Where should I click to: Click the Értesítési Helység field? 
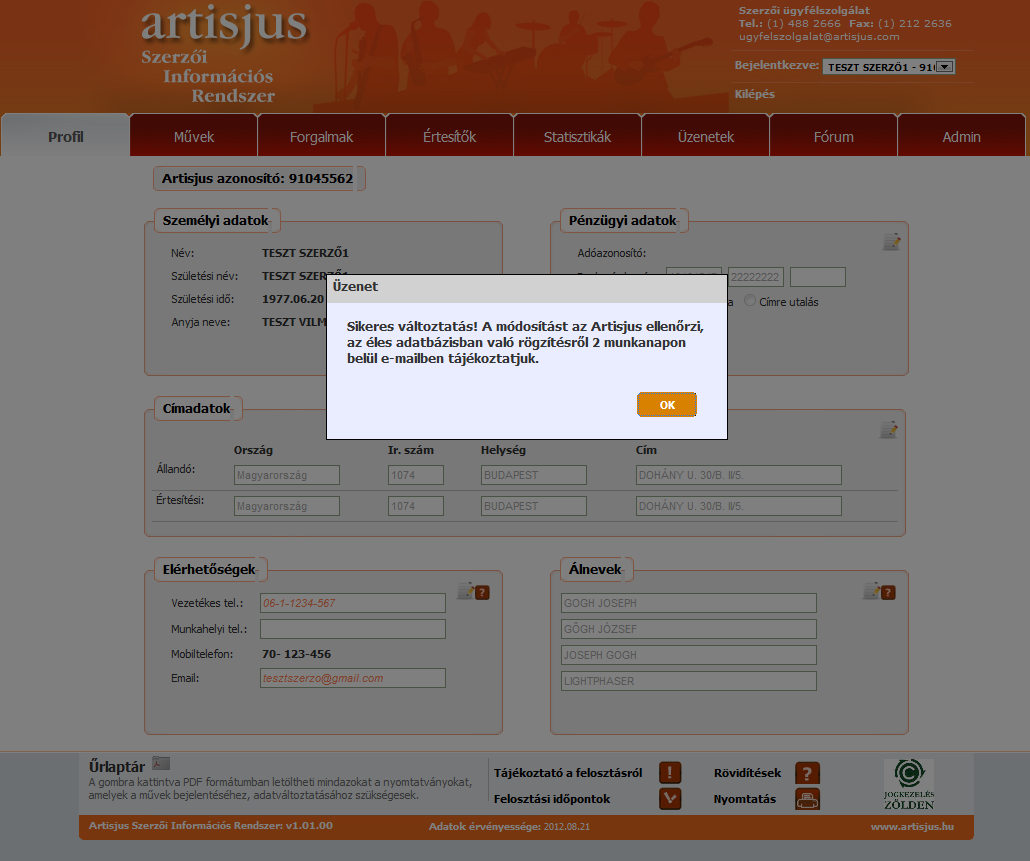pos(534,506)
